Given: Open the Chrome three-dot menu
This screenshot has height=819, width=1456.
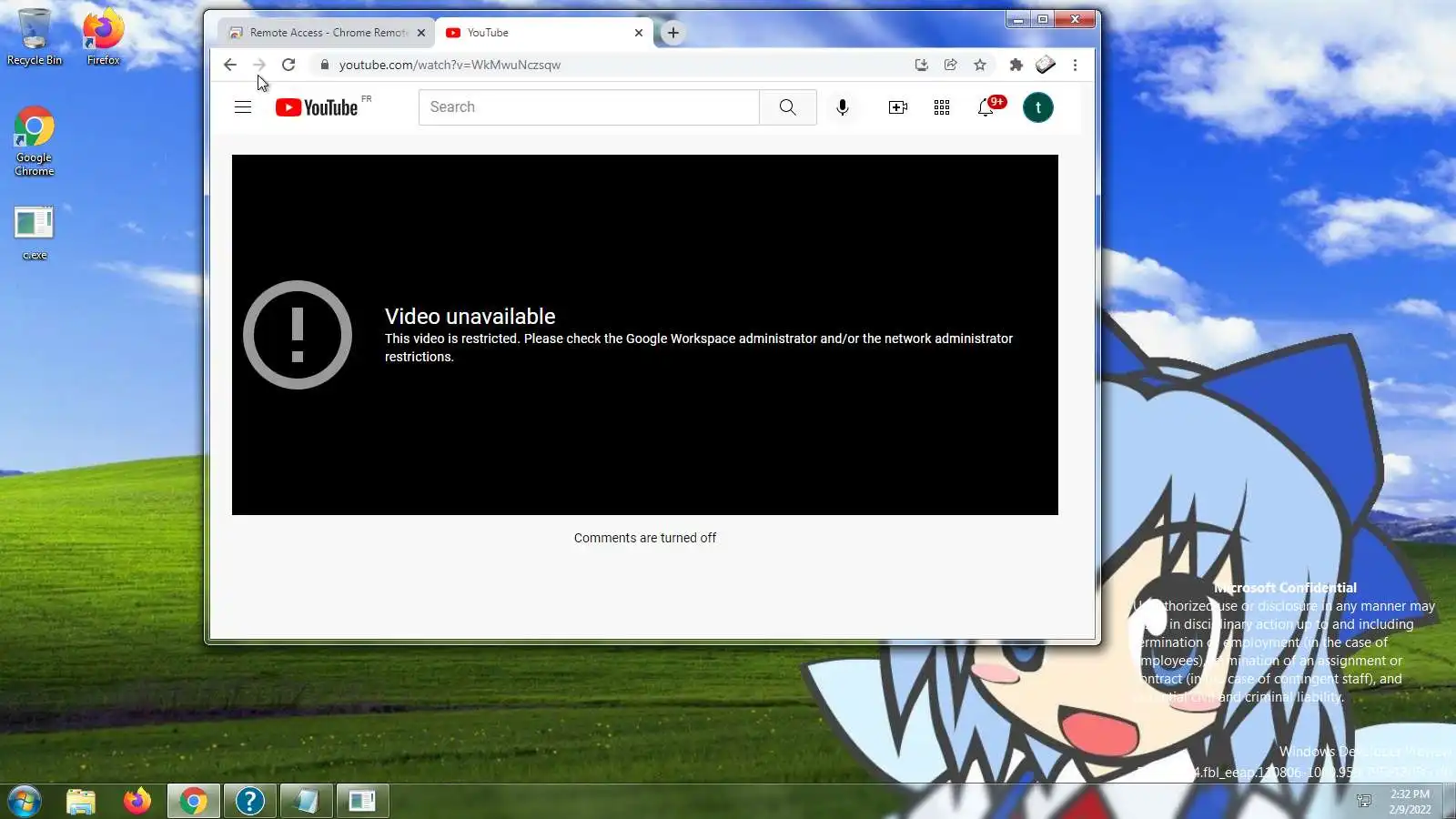Looking at the screenshot, I should pyautogui.click(x=1075, y=65).
